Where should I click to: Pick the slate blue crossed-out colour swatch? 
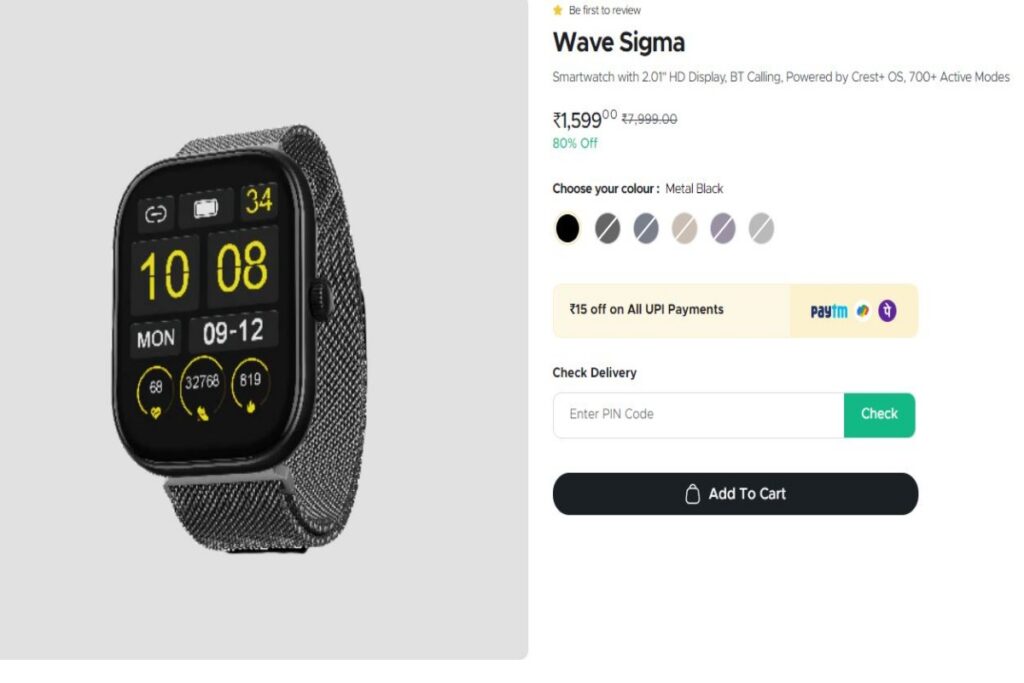[x=646, y=229]
